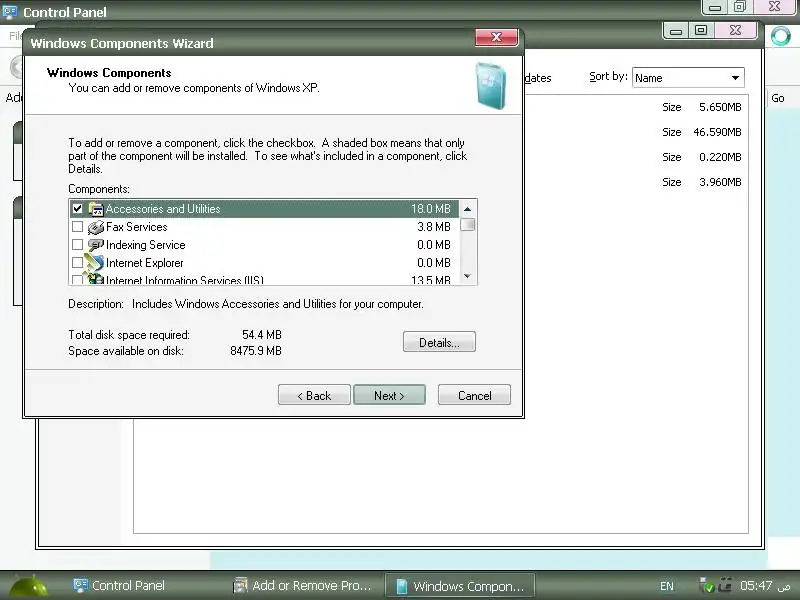800x600 pixels.
Task: Uncheck the Accessories and Utilities checkbox
Action: (x=78, y=209)
